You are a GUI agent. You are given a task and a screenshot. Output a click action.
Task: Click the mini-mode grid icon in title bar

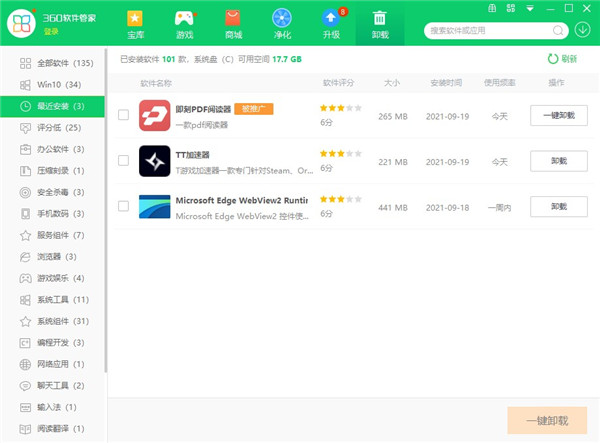[x=511, y=8]
